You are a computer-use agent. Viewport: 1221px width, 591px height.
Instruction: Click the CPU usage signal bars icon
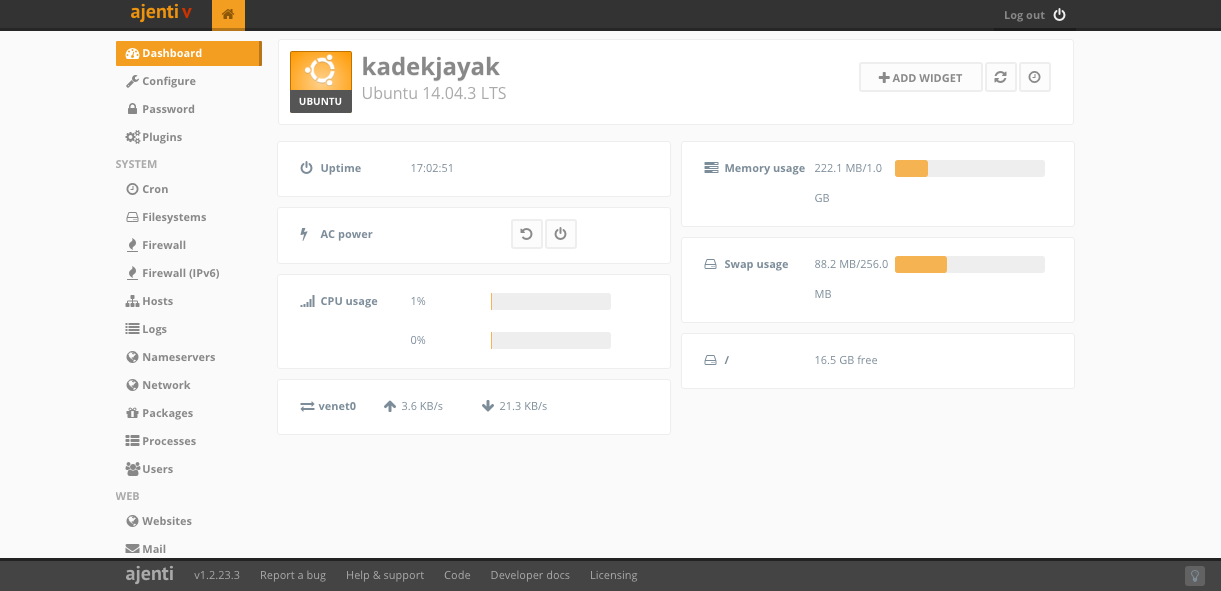(x=307, y=301)
